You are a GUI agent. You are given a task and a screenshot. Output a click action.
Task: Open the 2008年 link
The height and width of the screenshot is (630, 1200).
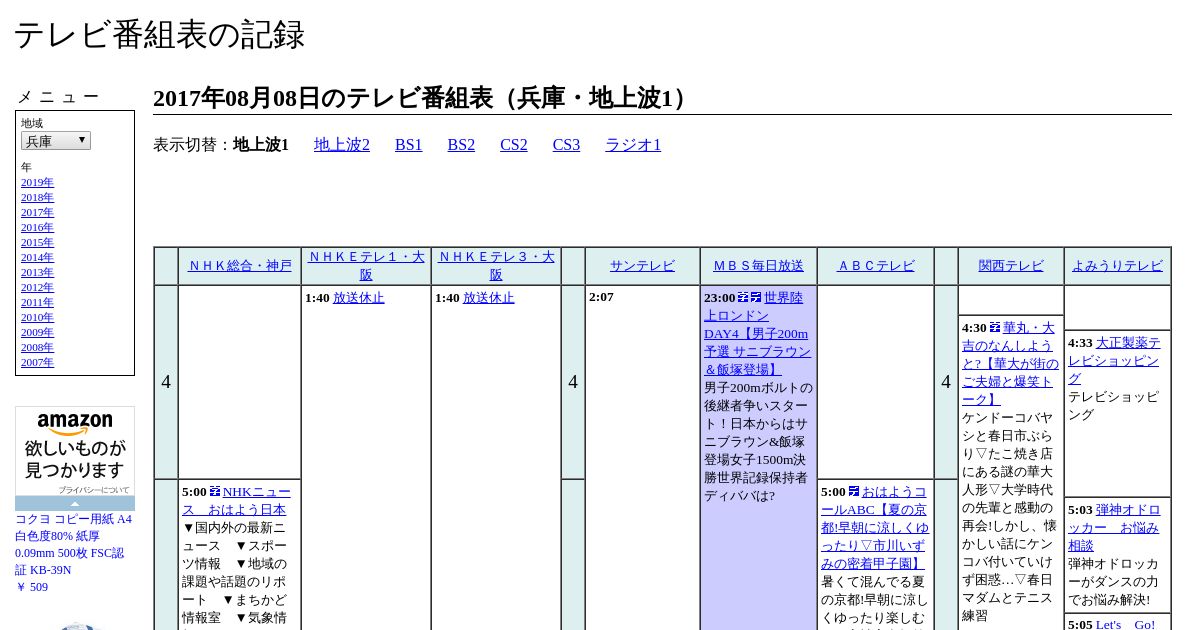[x=37, y=347]
